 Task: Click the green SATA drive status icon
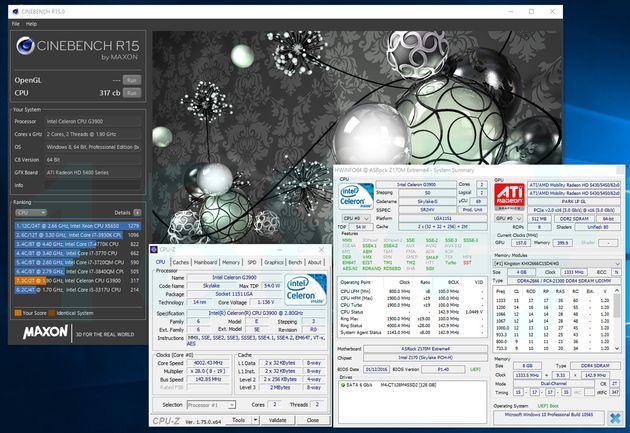[x=343, y=385]
